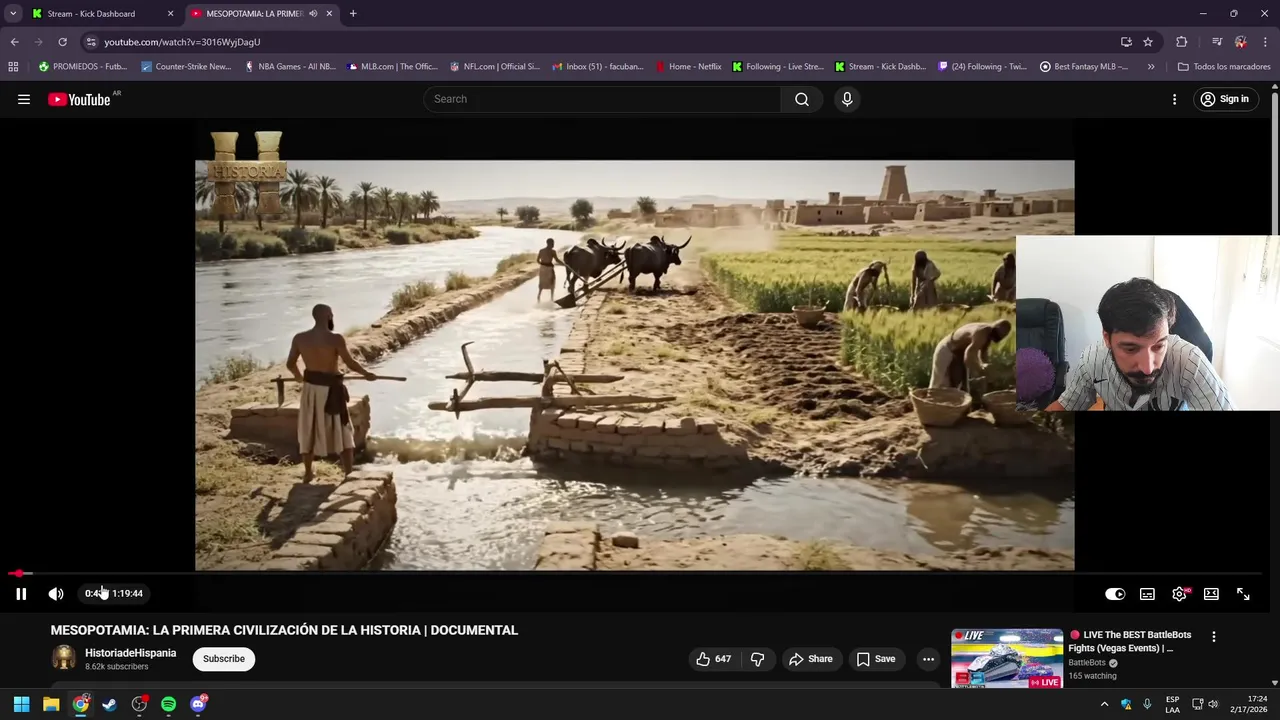Bookmark this page with star icon

click(1148, 42)
